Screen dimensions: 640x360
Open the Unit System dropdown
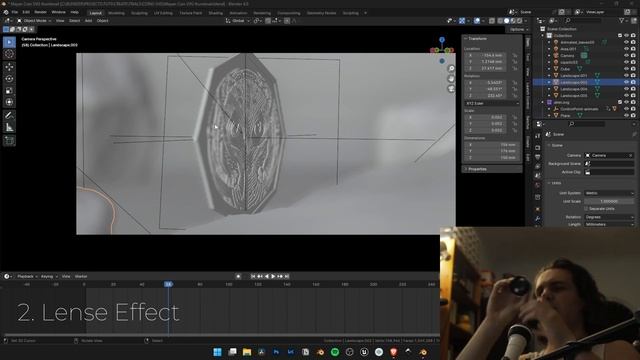609,193
